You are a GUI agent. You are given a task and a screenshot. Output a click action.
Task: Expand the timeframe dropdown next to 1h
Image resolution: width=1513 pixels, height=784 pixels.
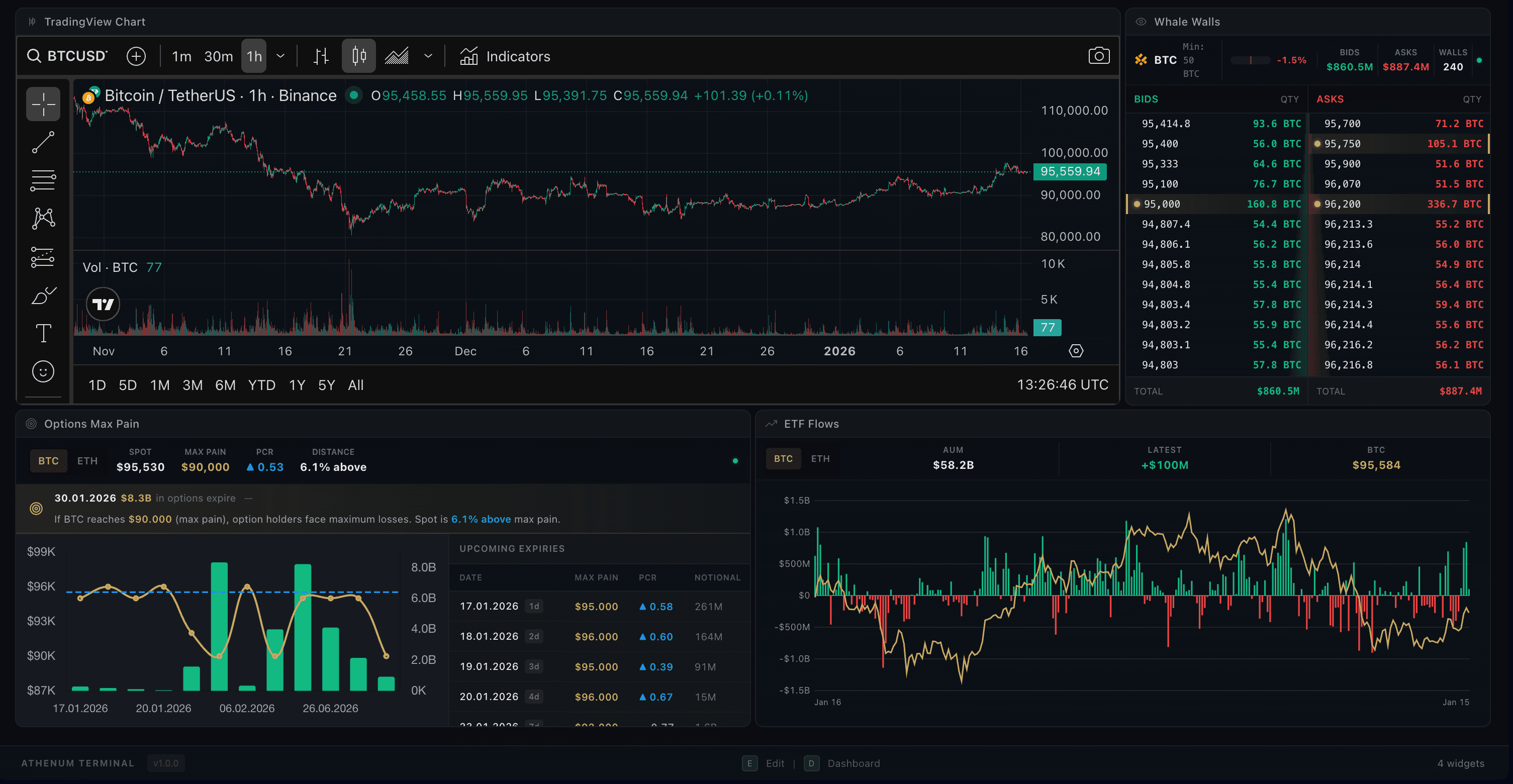pos(281,56)
